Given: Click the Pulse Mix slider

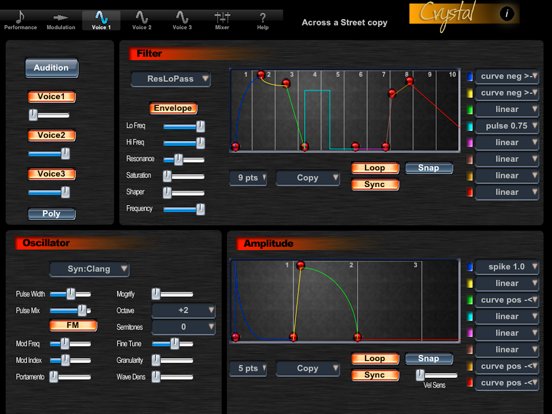Looking at the screenshot, I should pos(70,310).
